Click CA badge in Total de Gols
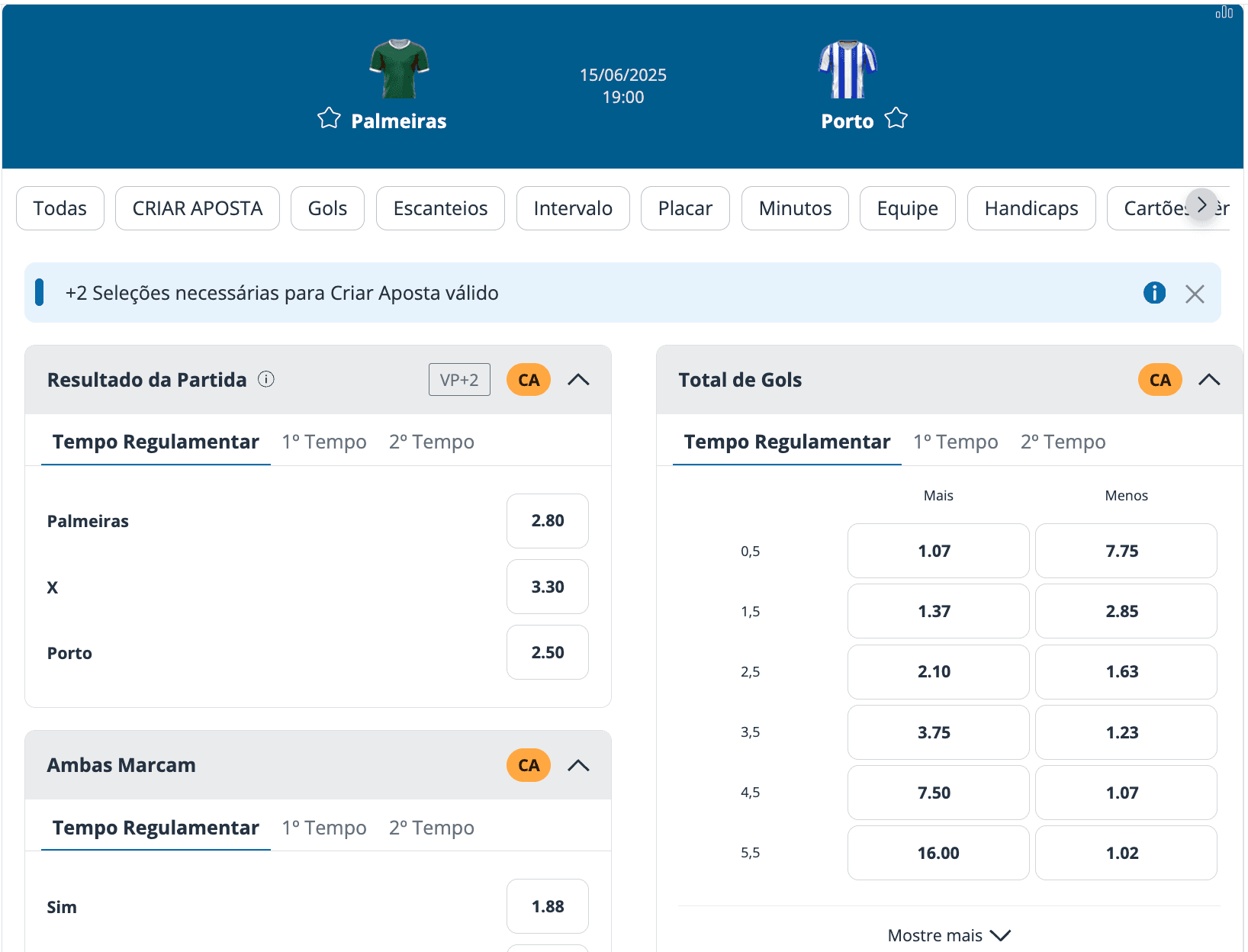Image resolution: width=1248 pixels, height=952 pixels. pos(1160,380)
